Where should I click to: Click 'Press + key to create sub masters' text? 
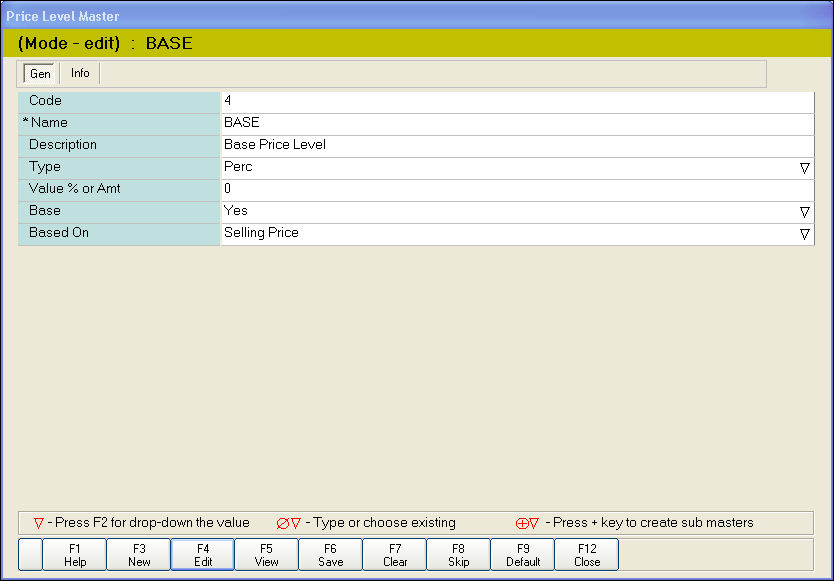pos(653,523)
